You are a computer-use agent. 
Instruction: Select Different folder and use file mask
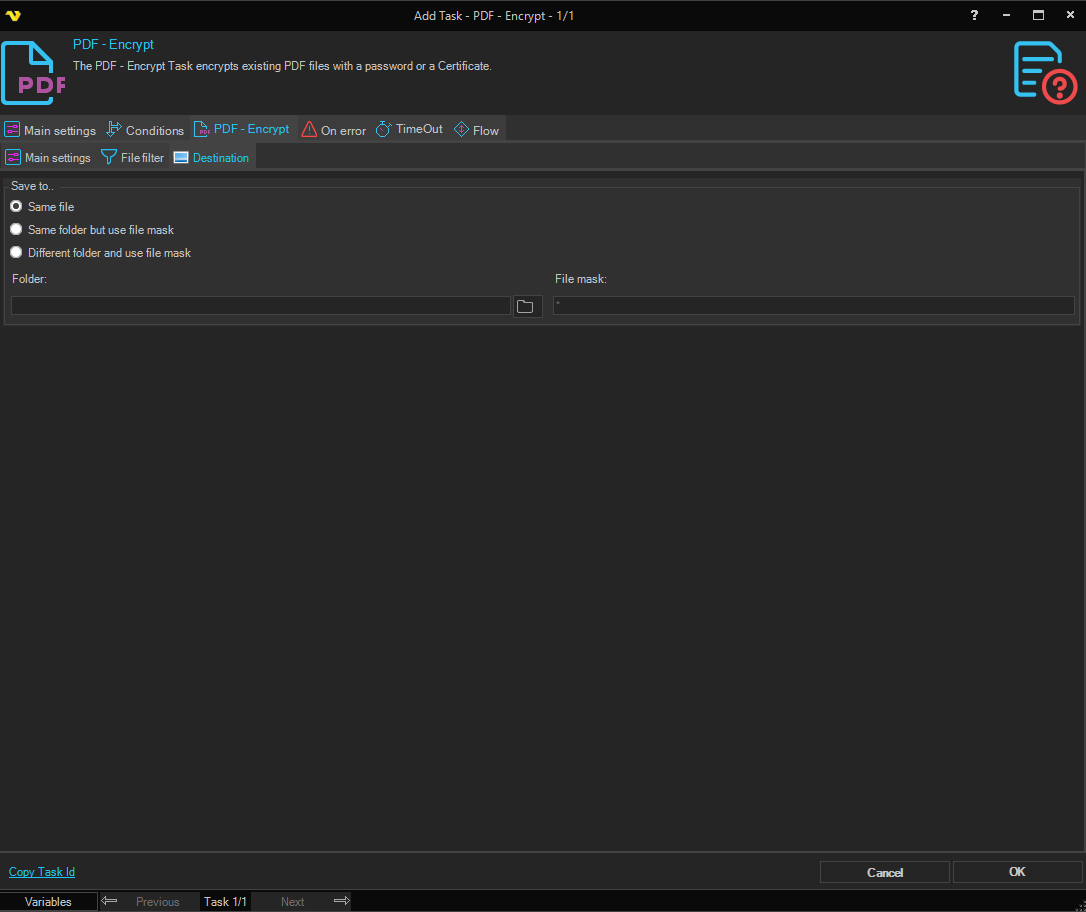tap(16, 253)
